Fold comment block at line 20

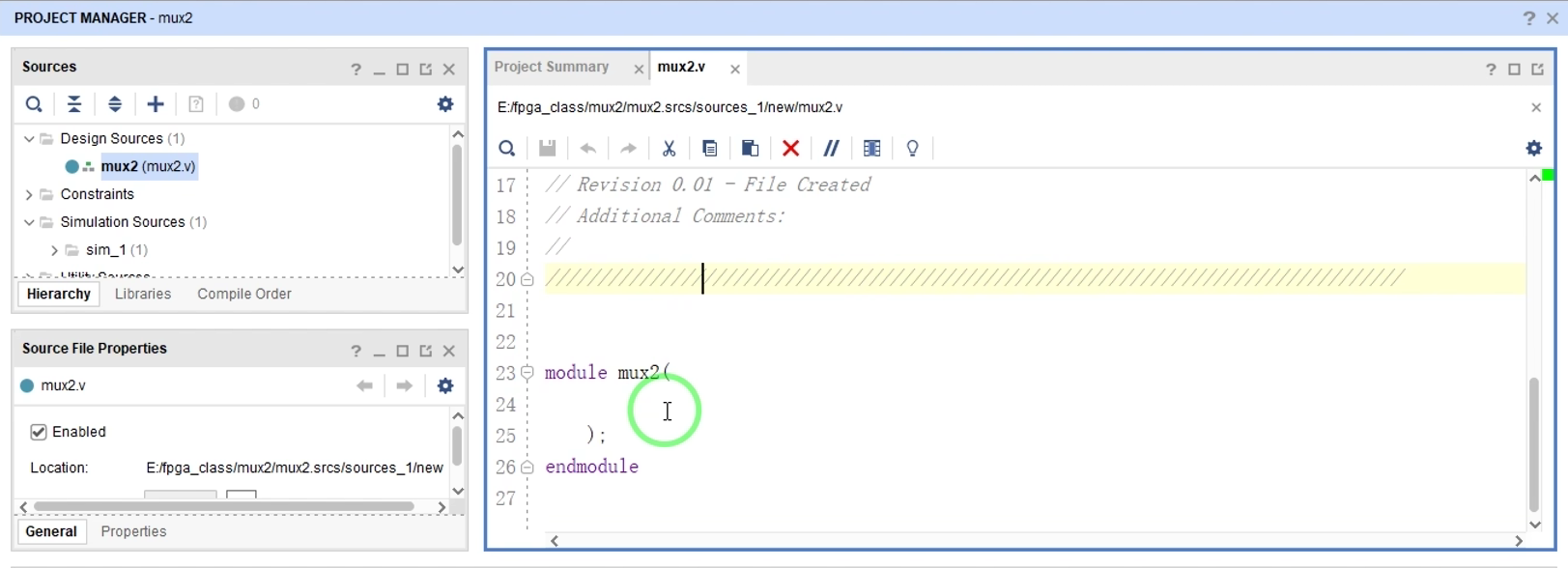(527, 280)
